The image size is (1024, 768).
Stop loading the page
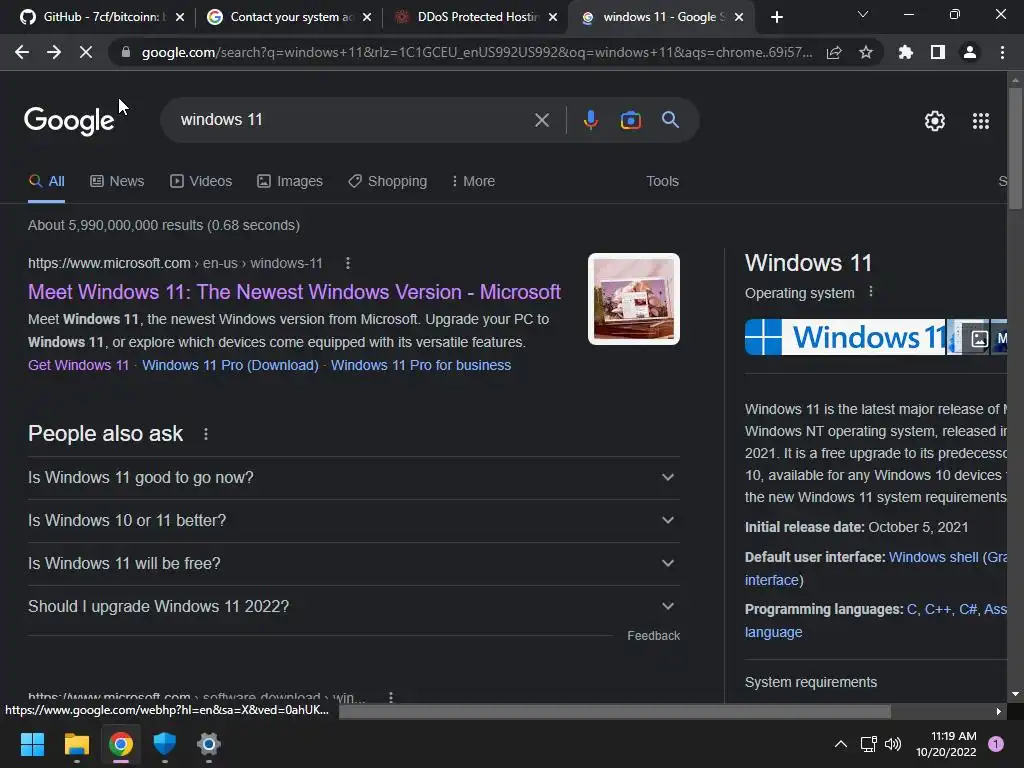86,52
